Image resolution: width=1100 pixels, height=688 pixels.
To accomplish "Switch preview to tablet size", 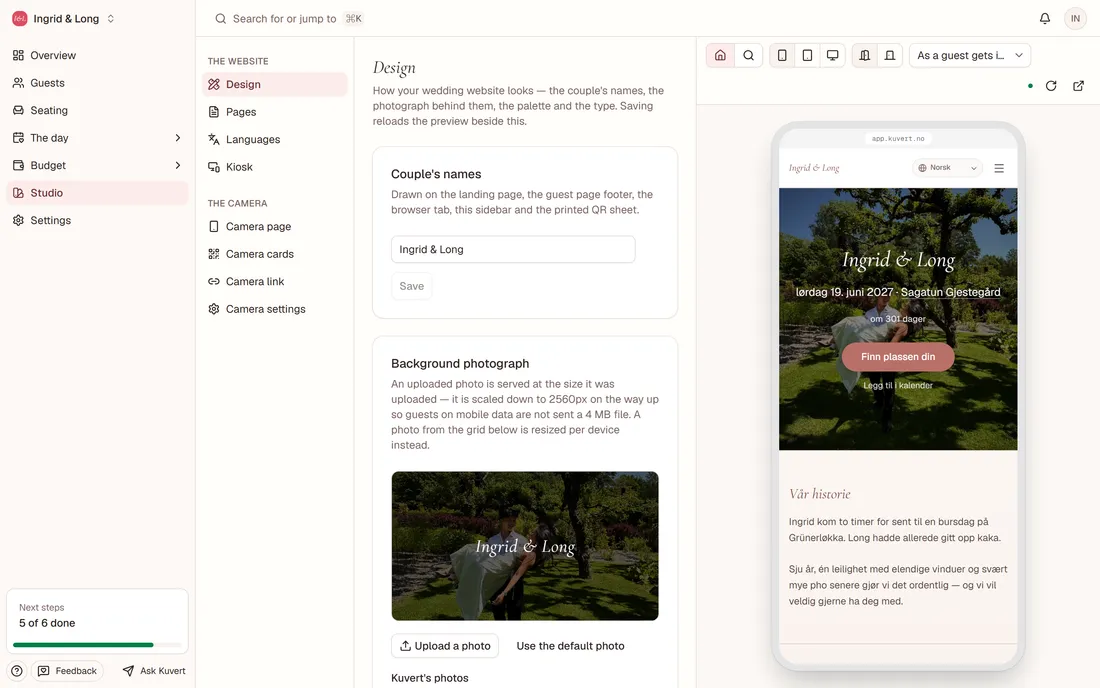I will click(x=807, y=55).
